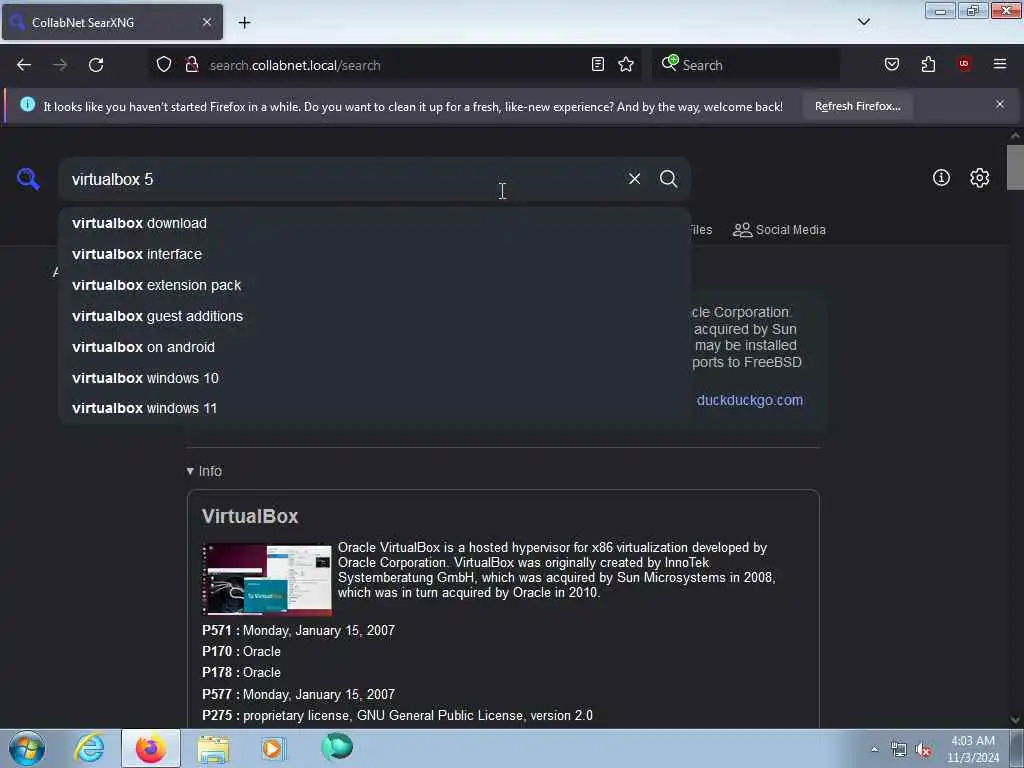Submit search with magnifier button

(x=668, y=178)
